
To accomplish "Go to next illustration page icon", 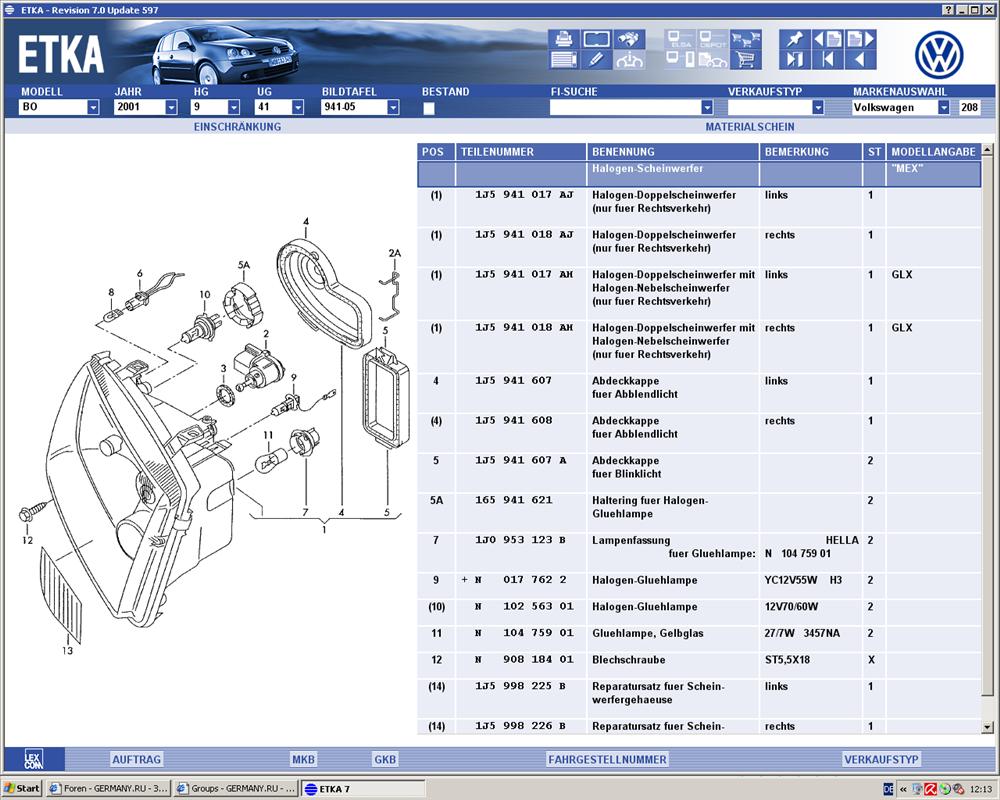I will tap(860, 39).
